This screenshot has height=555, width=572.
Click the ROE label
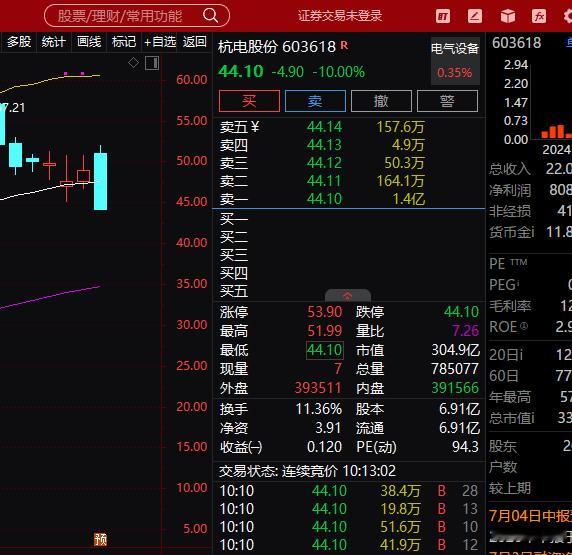pyautogui.click(x=508, y=327)
